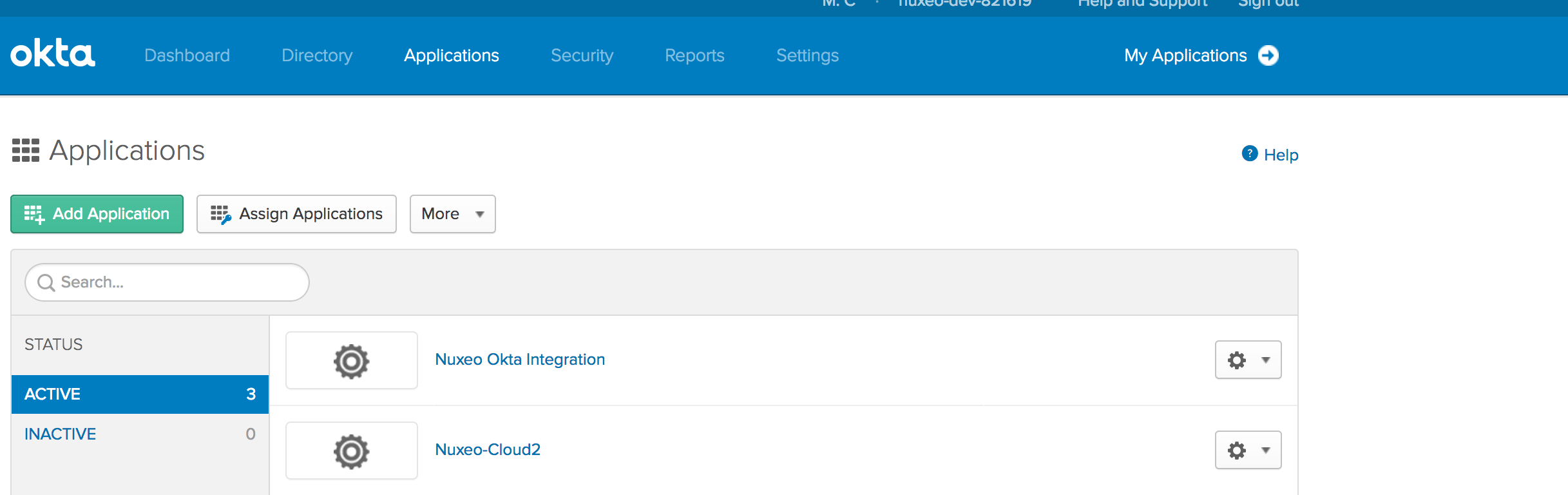This screenshot has width=1568, height=495.
Task: Open gear dropdown for Nuxeo-Cloud2
Action: pyautogui.click(x=1248, y=450)
